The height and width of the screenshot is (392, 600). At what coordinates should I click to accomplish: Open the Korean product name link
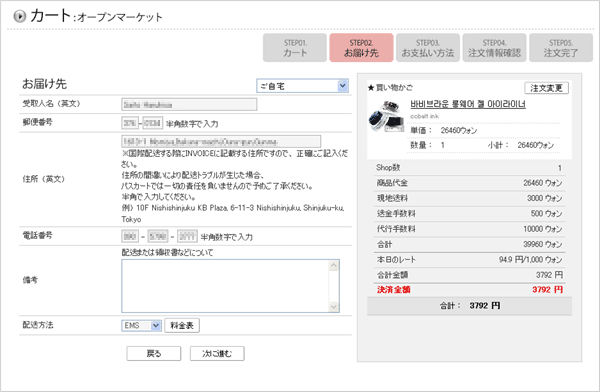point(468,104)
